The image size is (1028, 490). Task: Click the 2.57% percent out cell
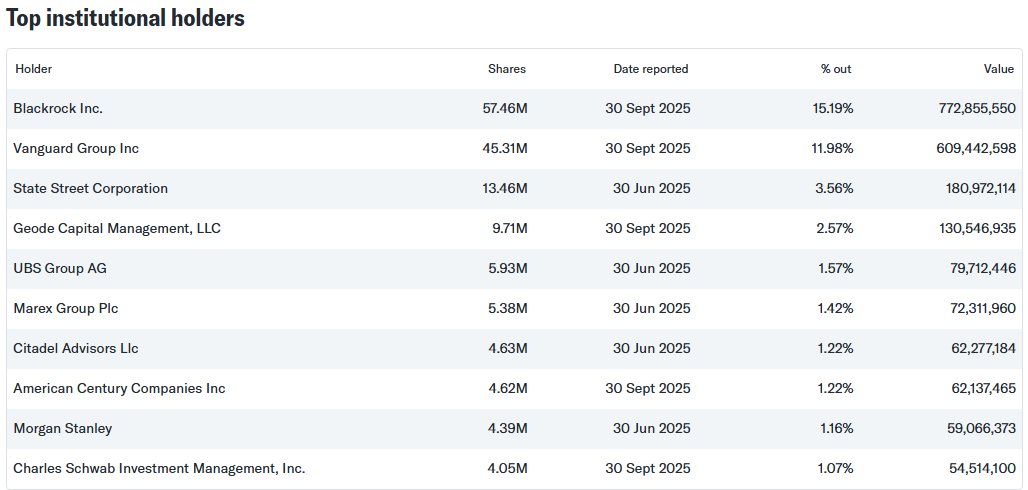coord(836,229)
